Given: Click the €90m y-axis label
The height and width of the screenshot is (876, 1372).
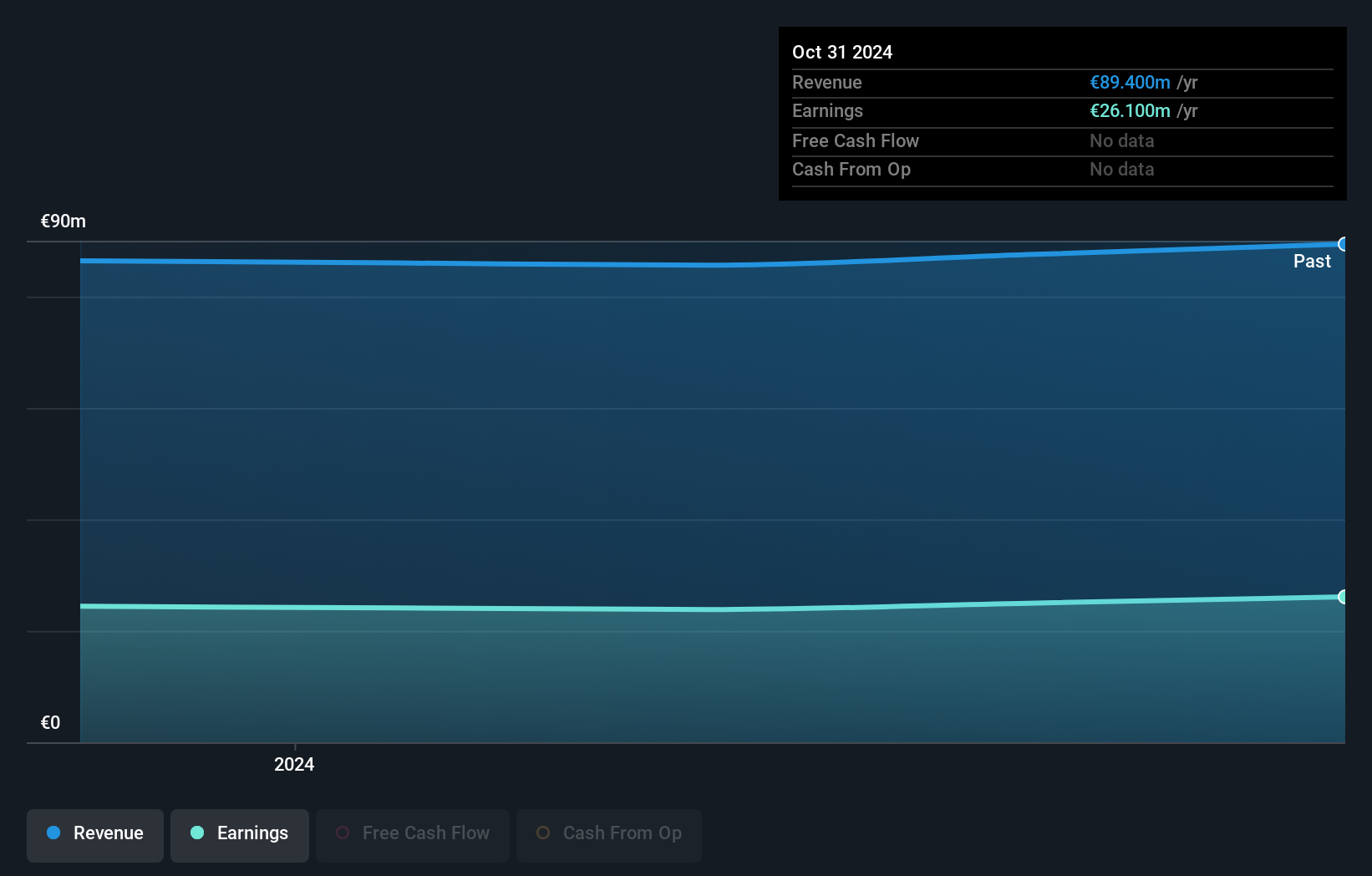Looking at the screenshot, I should 64,222.
